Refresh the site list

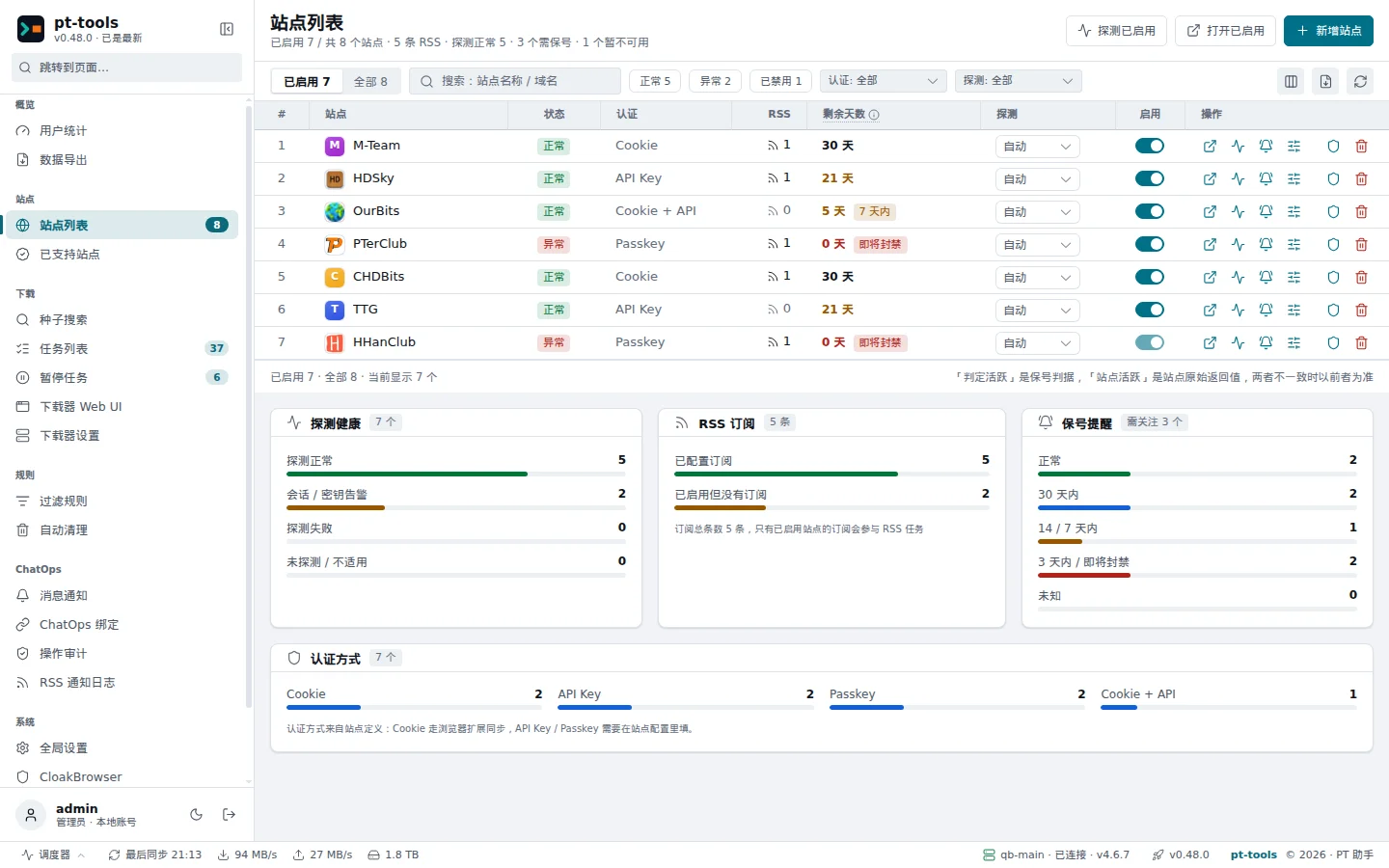(1360, 81)
